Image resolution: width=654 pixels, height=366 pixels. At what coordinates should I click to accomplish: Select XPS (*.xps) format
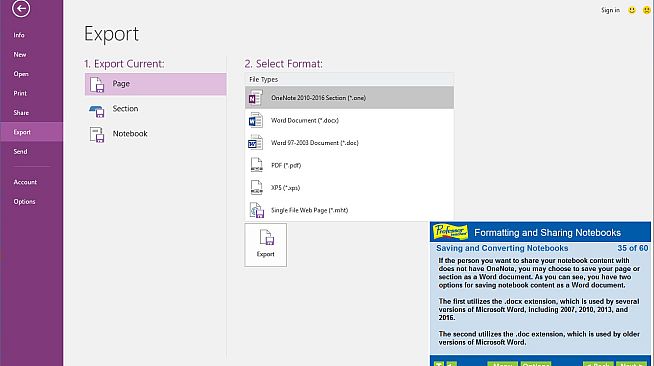click(x=349, y=188)
